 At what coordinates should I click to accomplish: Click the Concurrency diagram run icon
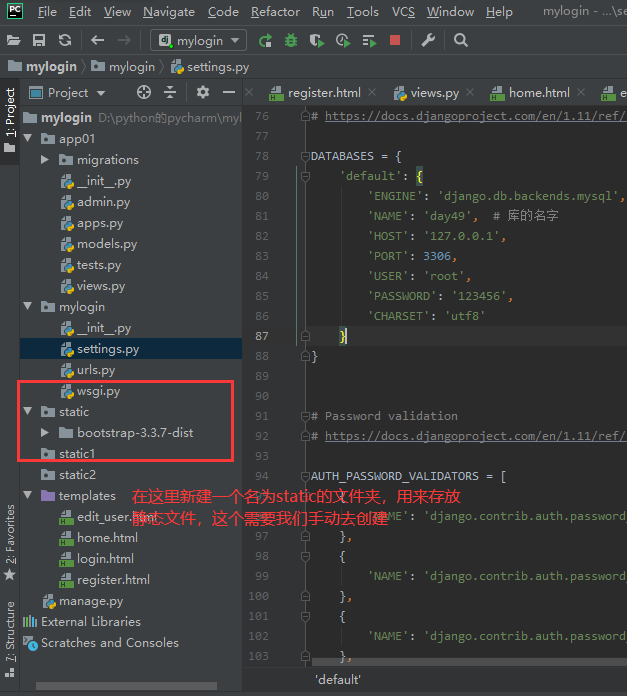(369, 41)
